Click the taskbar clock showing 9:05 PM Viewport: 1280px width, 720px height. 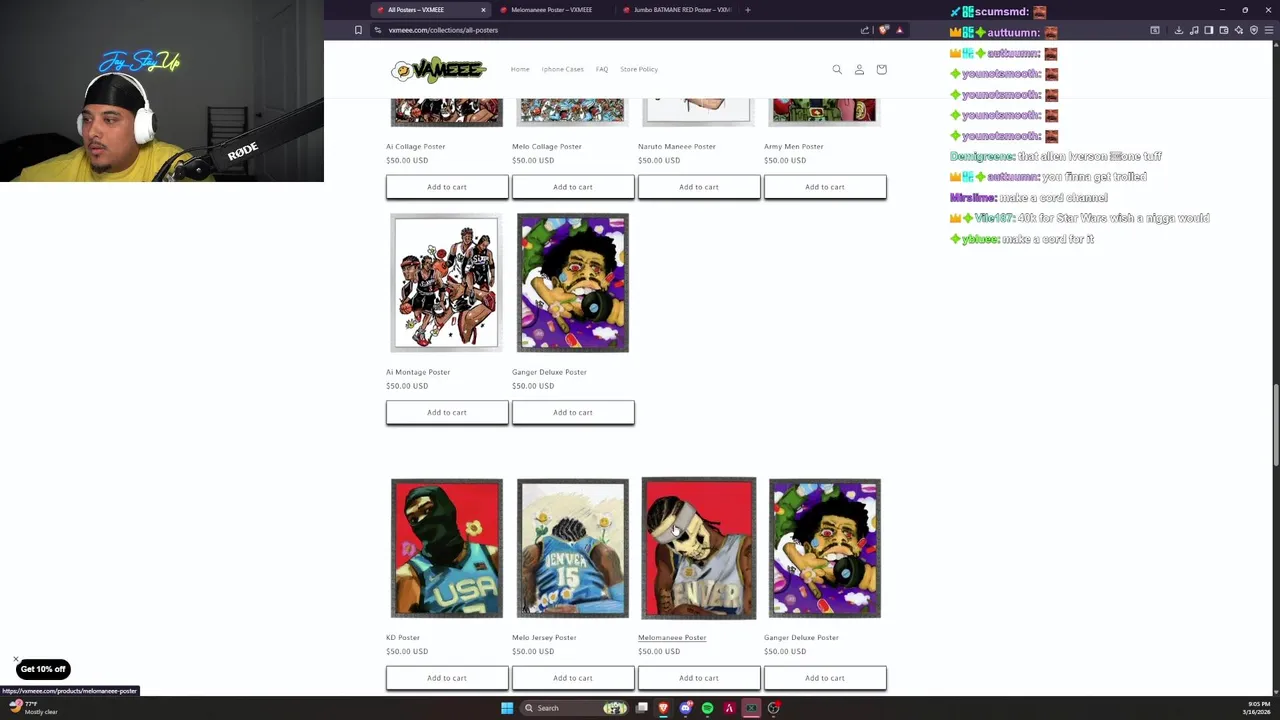(1256, 708)
